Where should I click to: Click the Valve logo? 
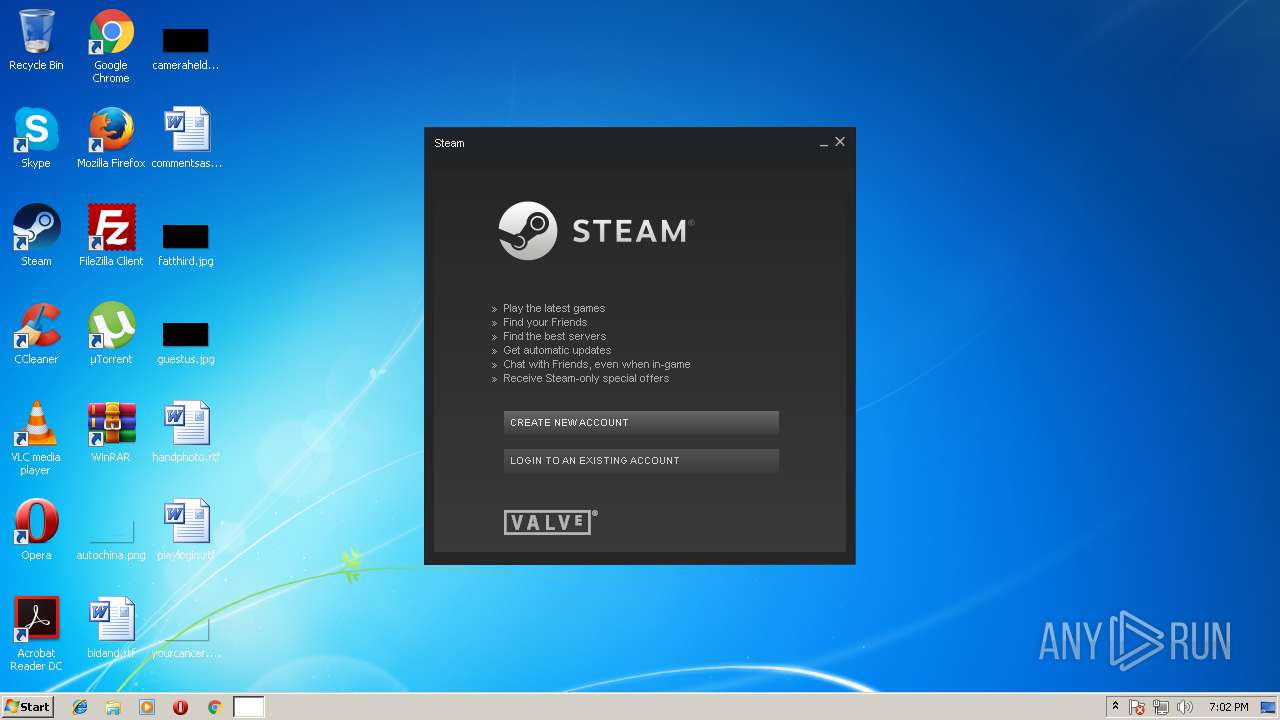[x=550, y=522]
